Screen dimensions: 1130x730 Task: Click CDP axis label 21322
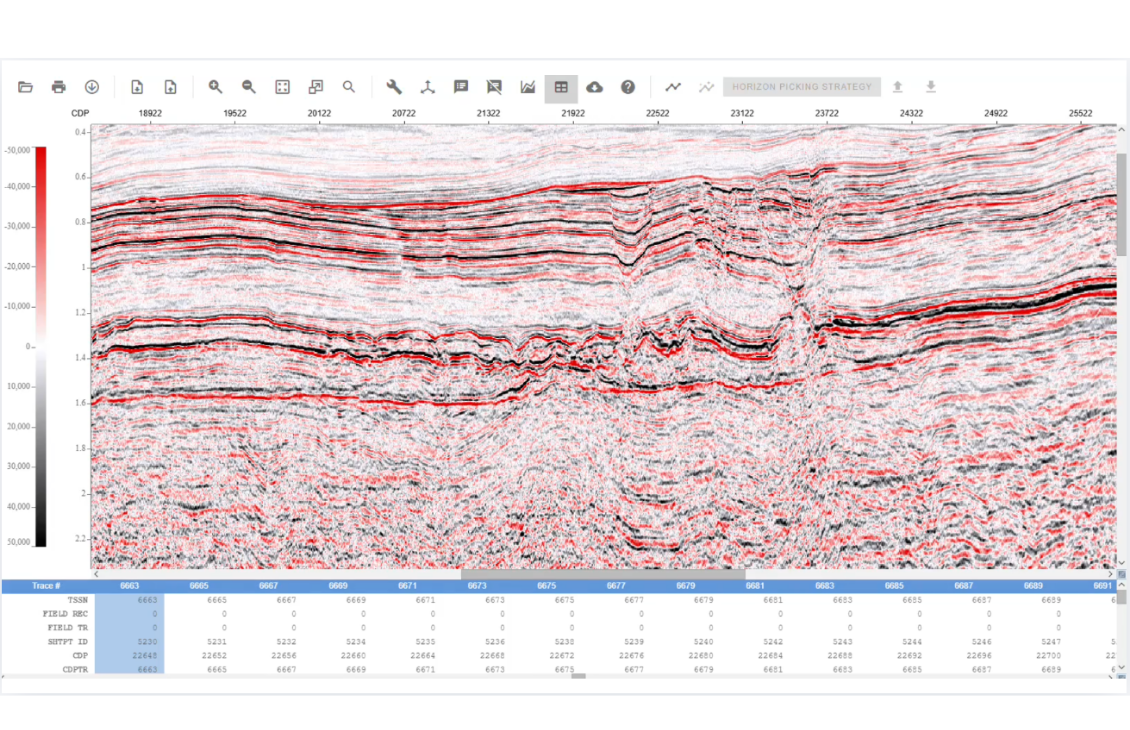(489, 113)
